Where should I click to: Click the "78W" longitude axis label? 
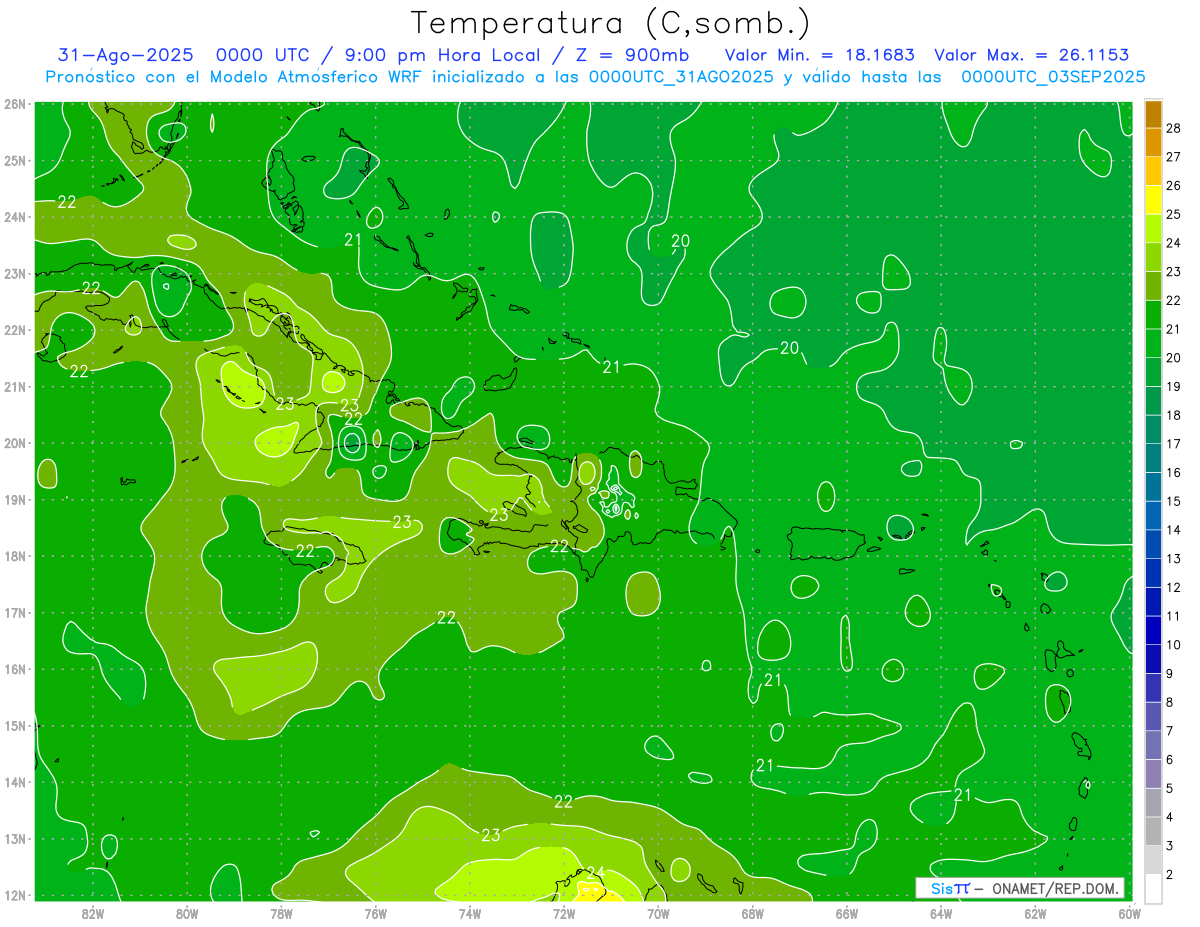tap(281, 913)
